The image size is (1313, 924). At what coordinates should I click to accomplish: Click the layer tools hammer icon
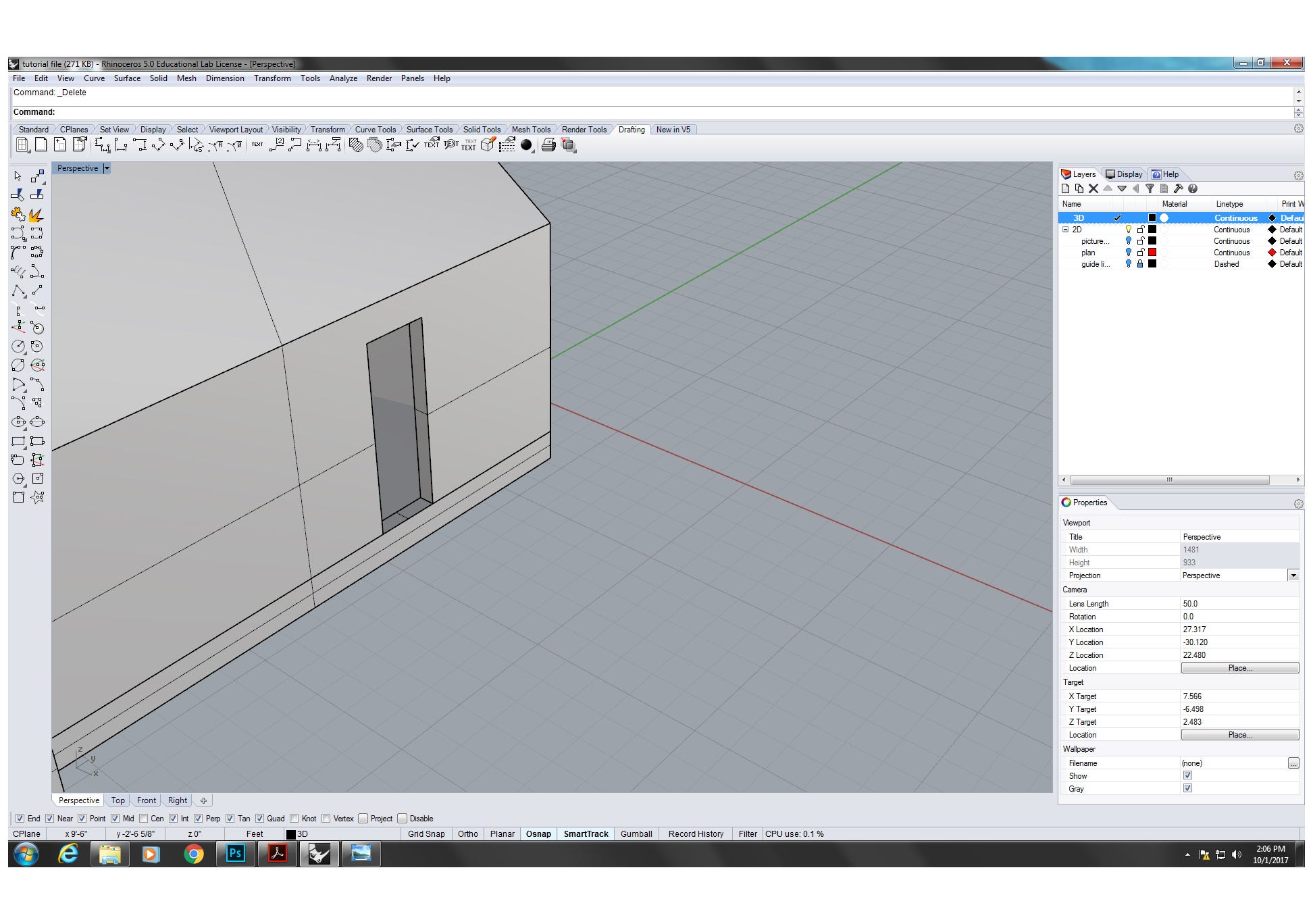click(x=1178, y=189)
